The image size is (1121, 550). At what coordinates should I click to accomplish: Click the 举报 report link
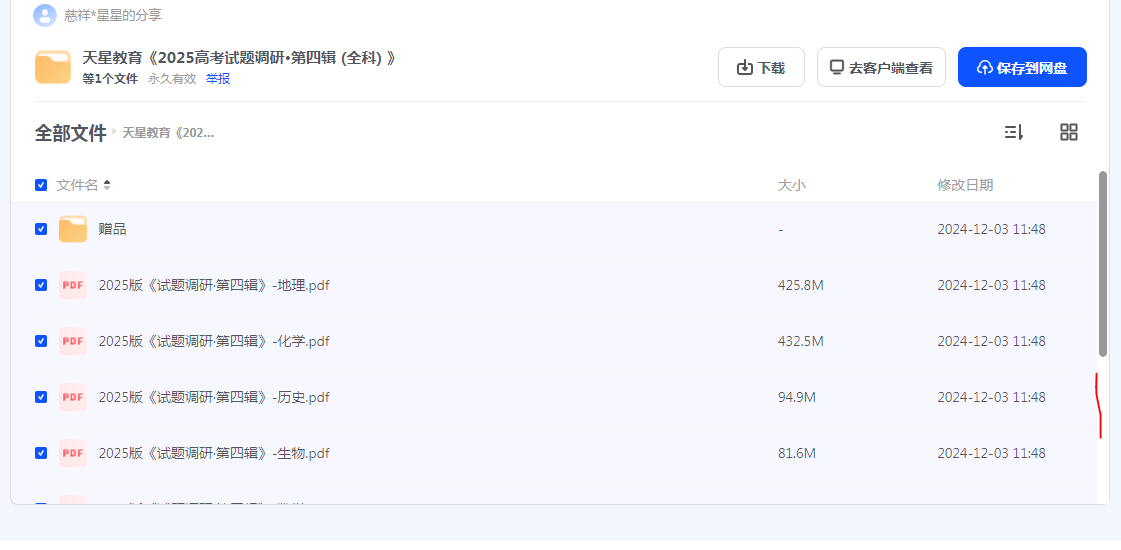(218, 79)
